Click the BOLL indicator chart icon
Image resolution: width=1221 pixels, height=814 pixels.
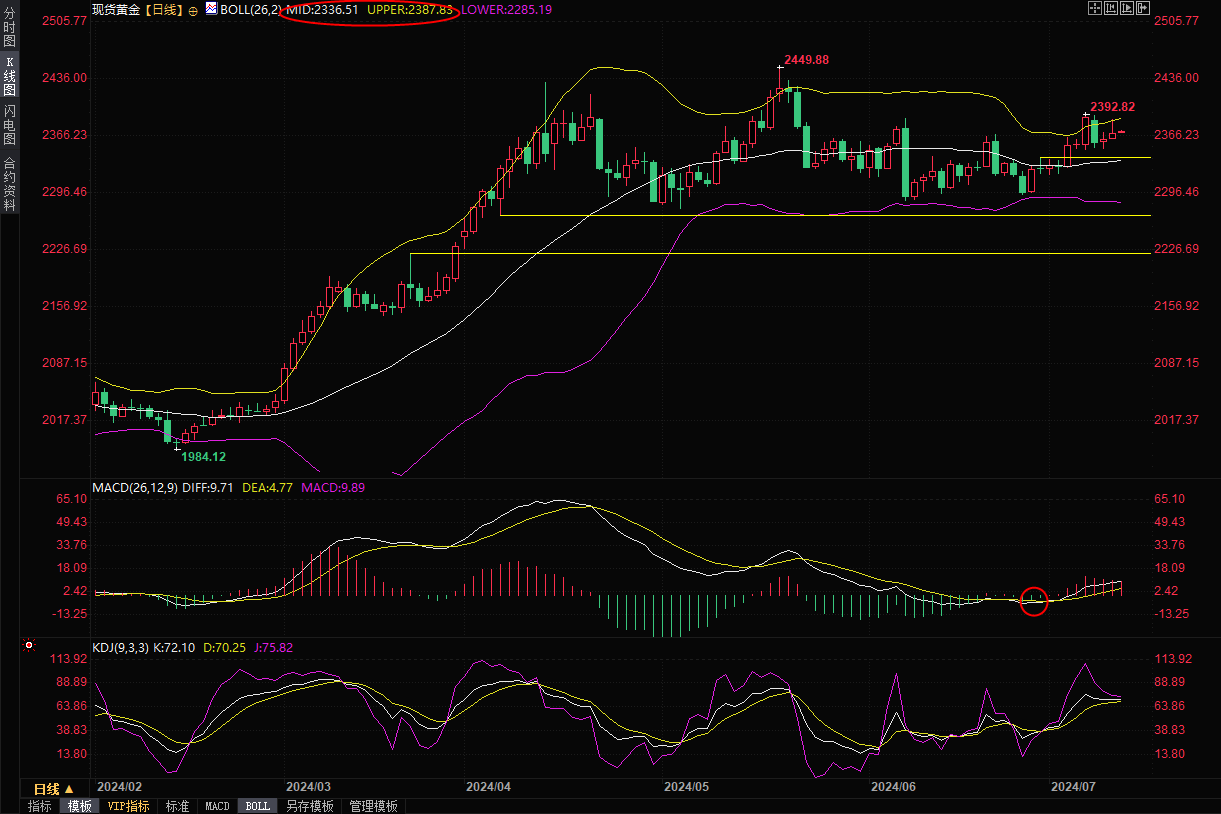(x=211, y=8)
